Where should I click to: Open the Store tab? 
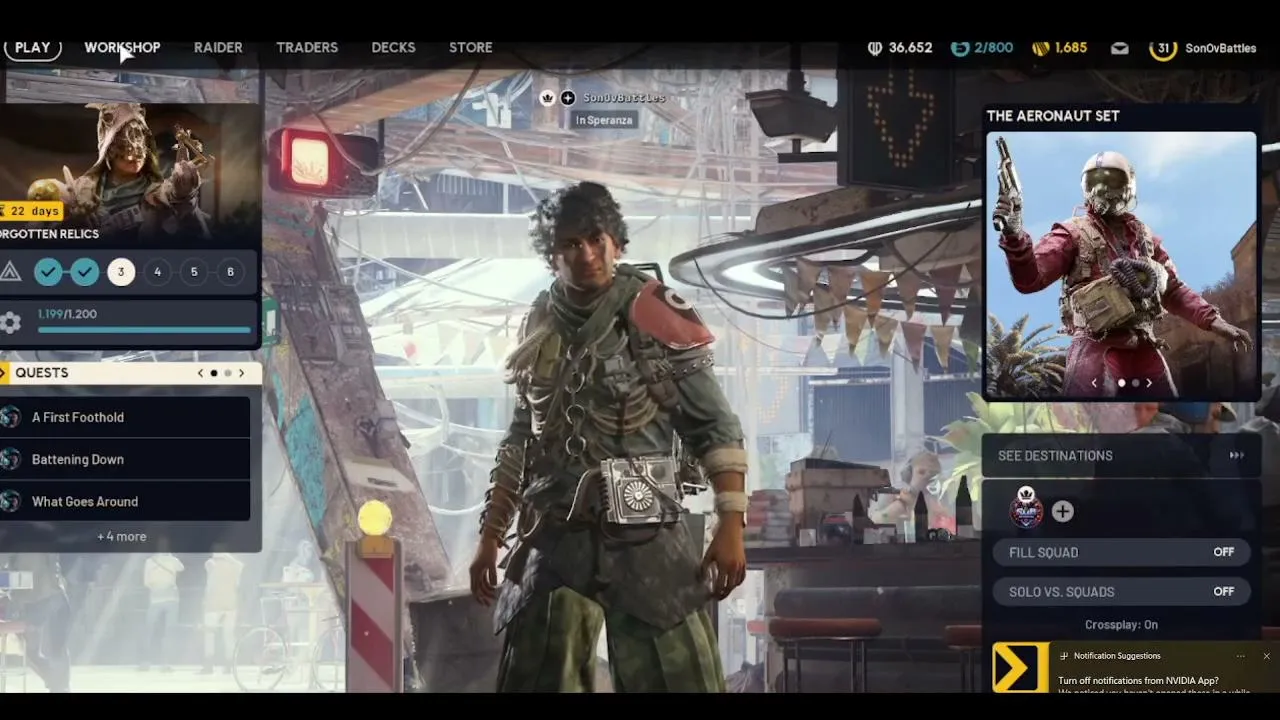(x=471, y=47)
